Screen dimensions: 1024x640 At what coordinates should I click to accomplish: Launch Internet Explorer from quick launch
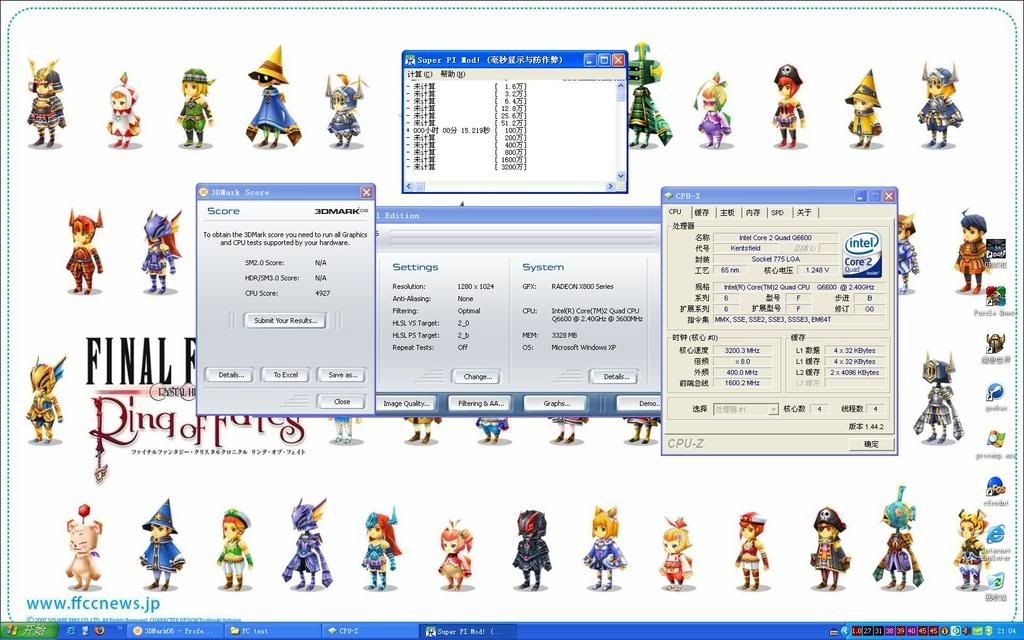pos(71,631)
